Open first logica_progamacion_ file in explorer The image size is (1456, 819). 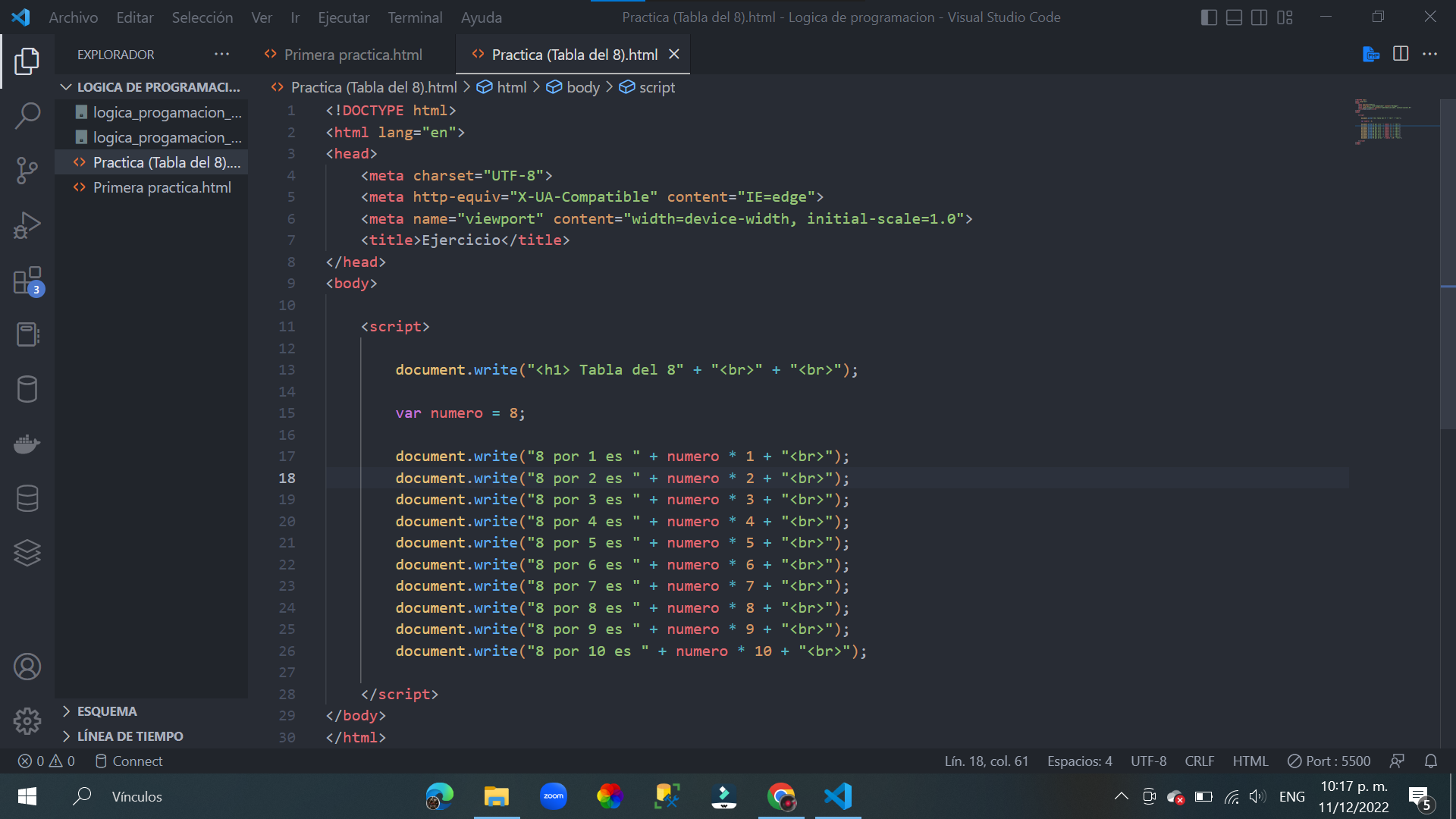pos(151,112)
